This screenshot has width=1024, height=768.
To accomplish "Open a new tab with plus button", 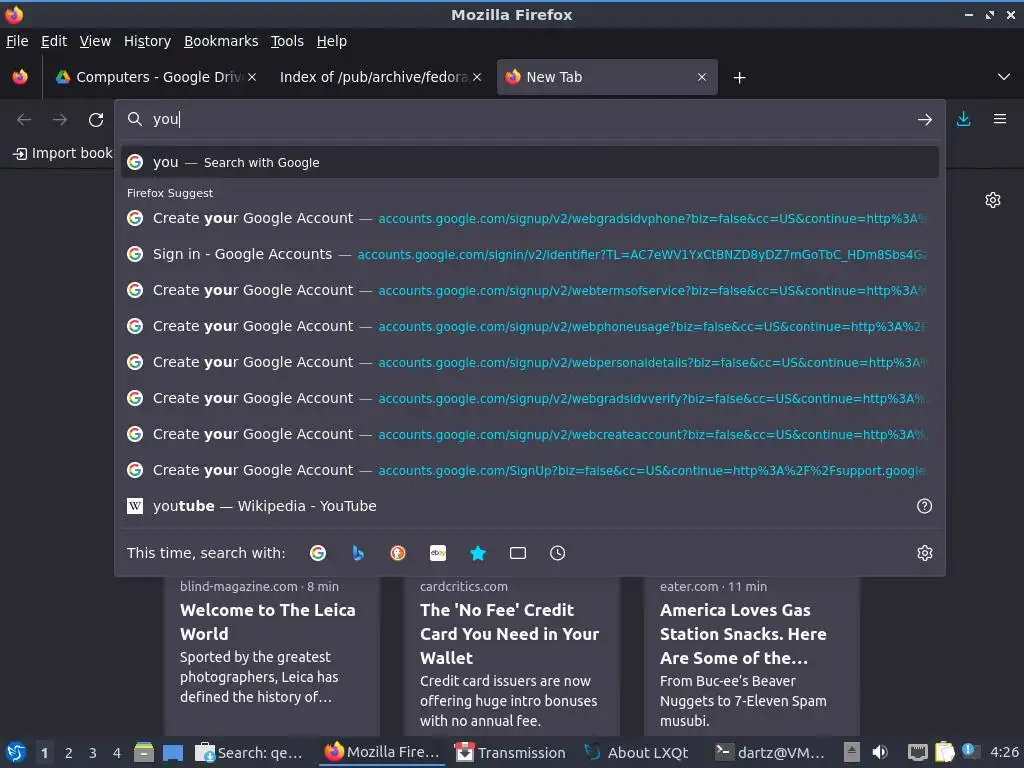I will (739, 78).
